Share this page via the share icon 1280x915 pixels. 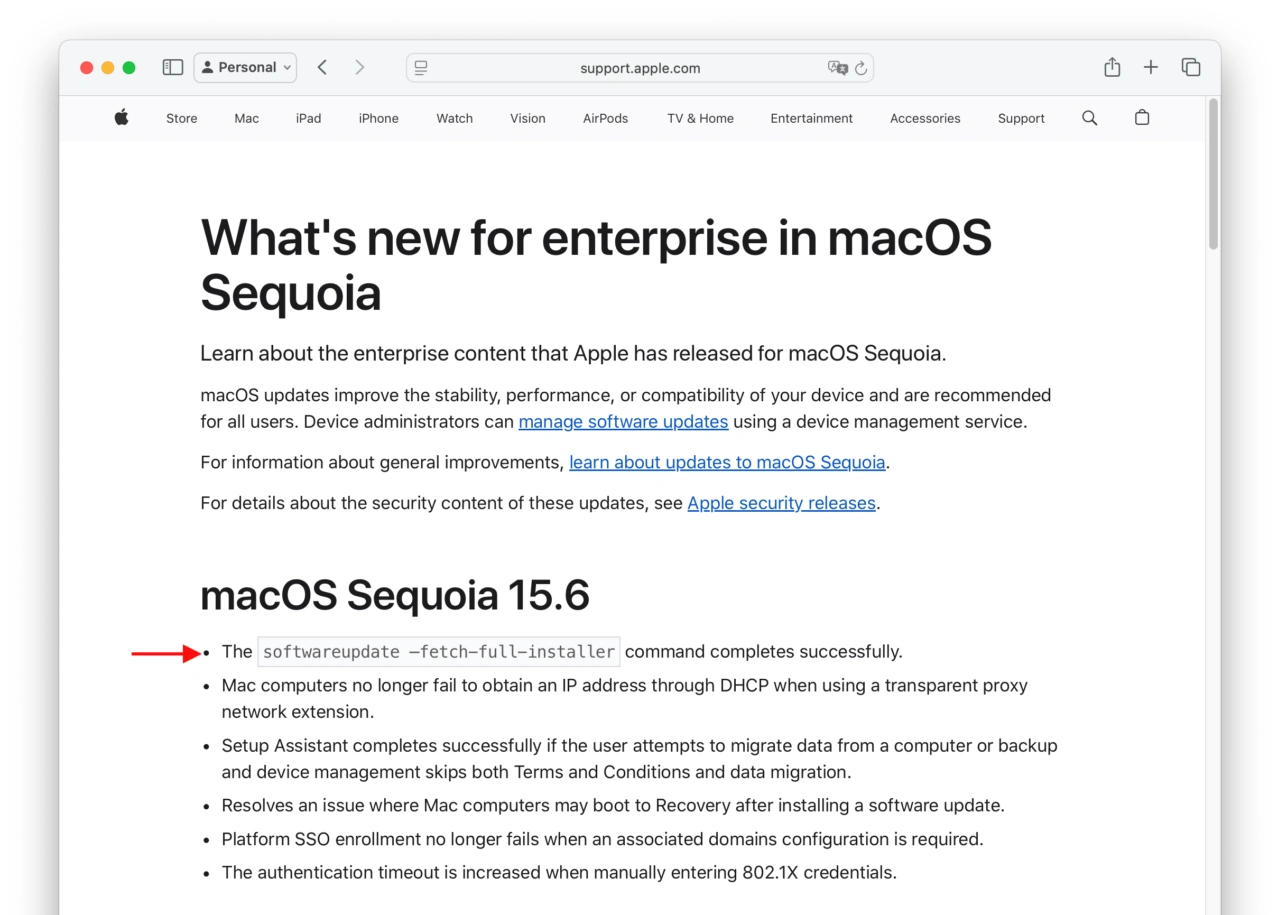(1111, 67)
